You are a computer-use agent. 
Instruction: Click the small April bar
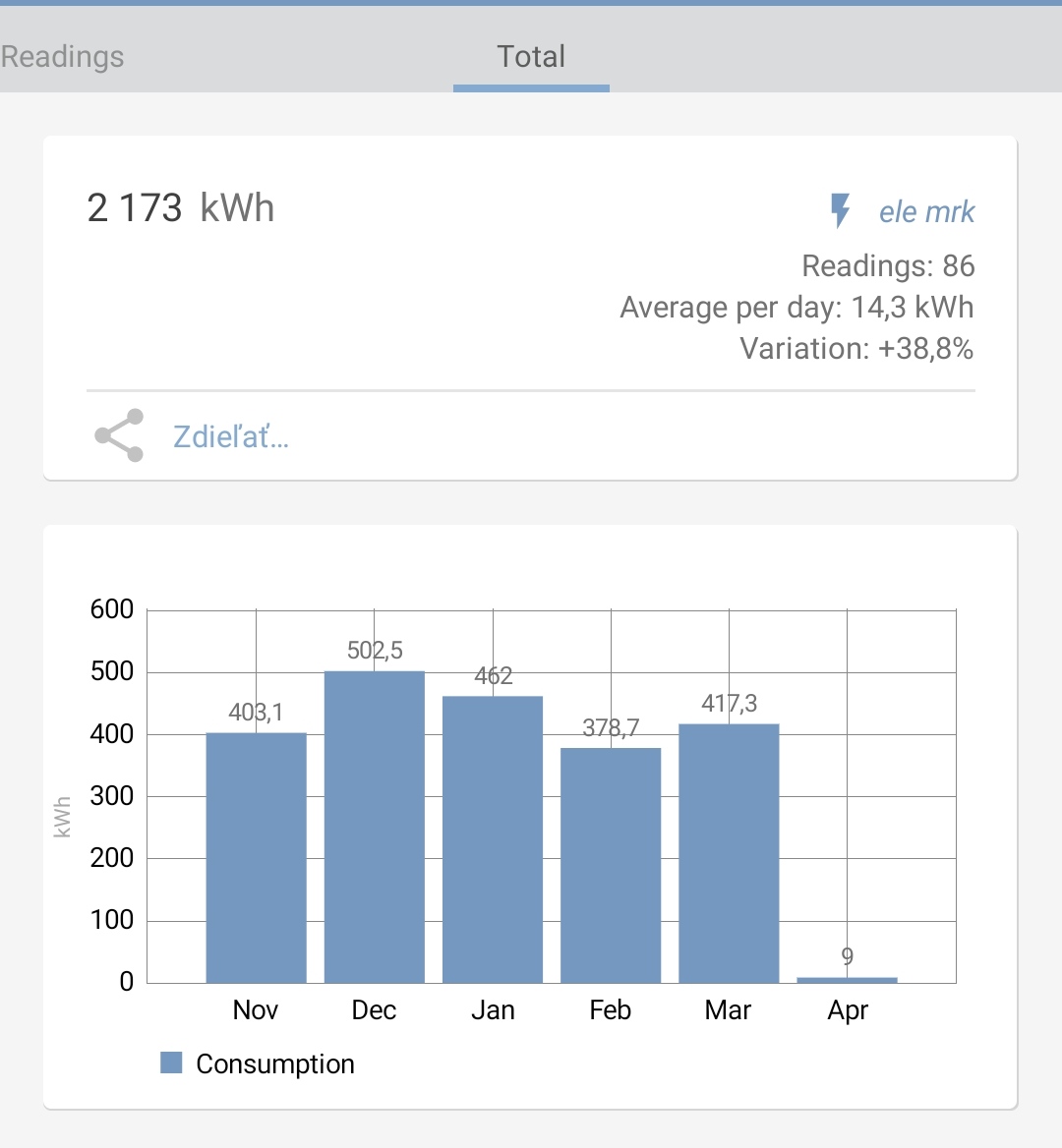[x=847, y=979]
